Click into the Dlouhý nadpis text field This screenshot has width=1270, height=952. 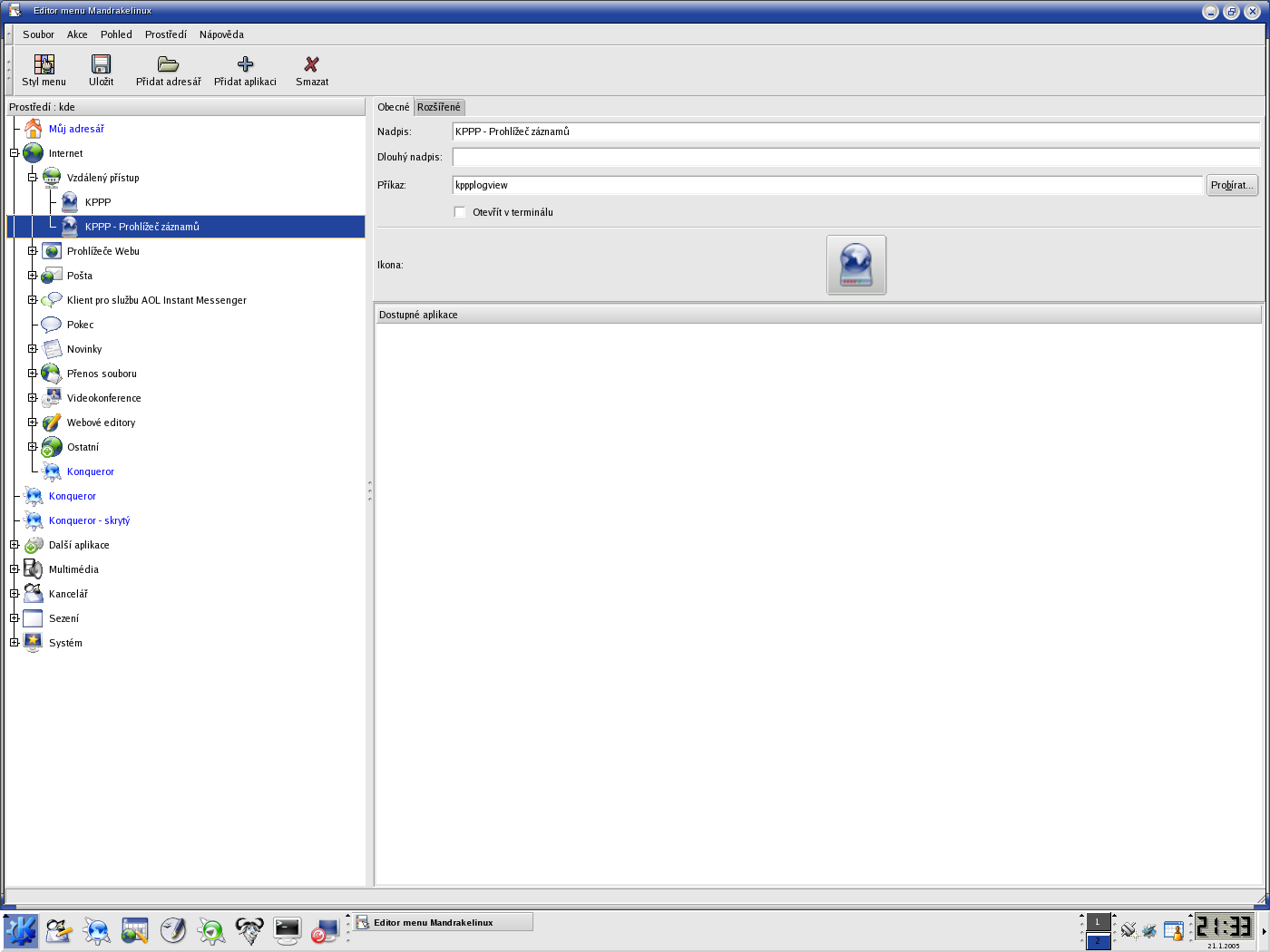[x=855, y=157]
